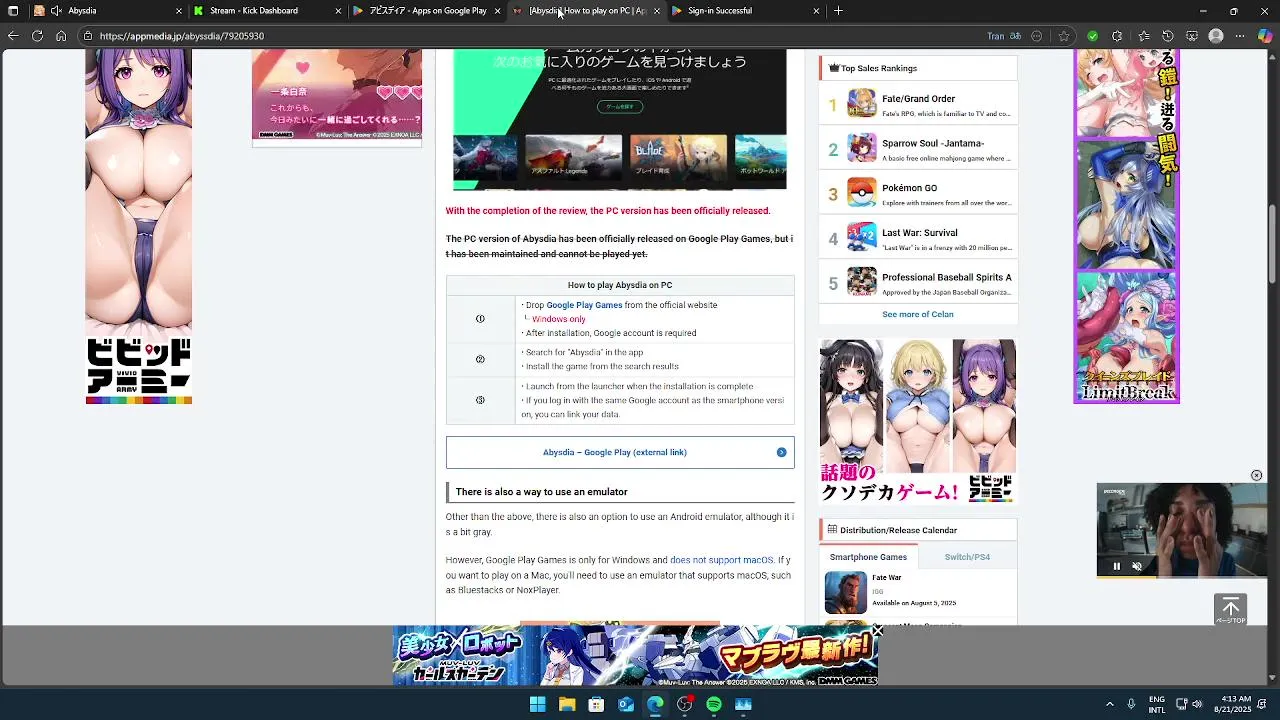
Task: Add this page to favorites star
Action: pos(1064,36)
